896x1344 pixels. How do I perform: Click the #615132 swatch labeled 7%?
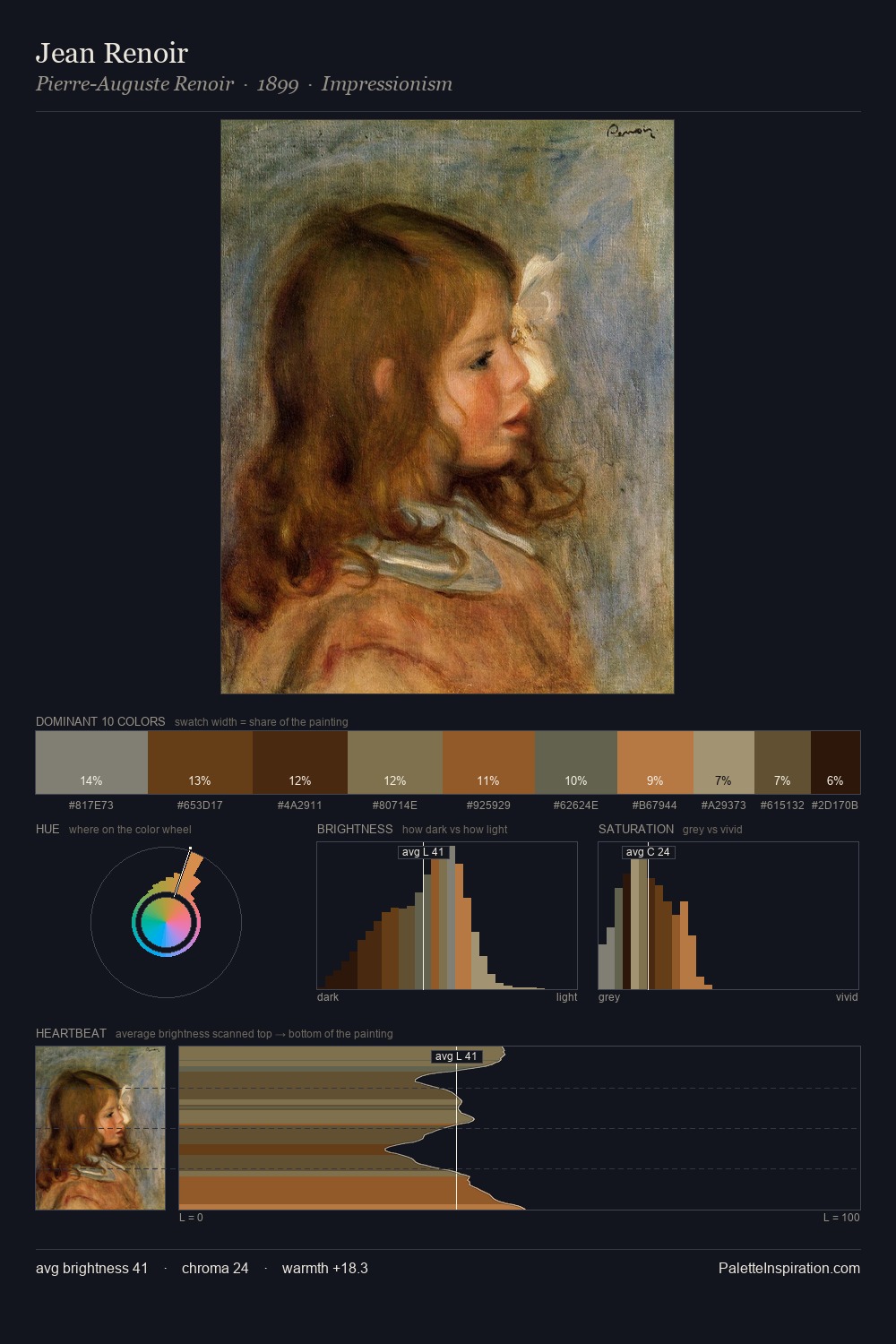click(782, 762)
